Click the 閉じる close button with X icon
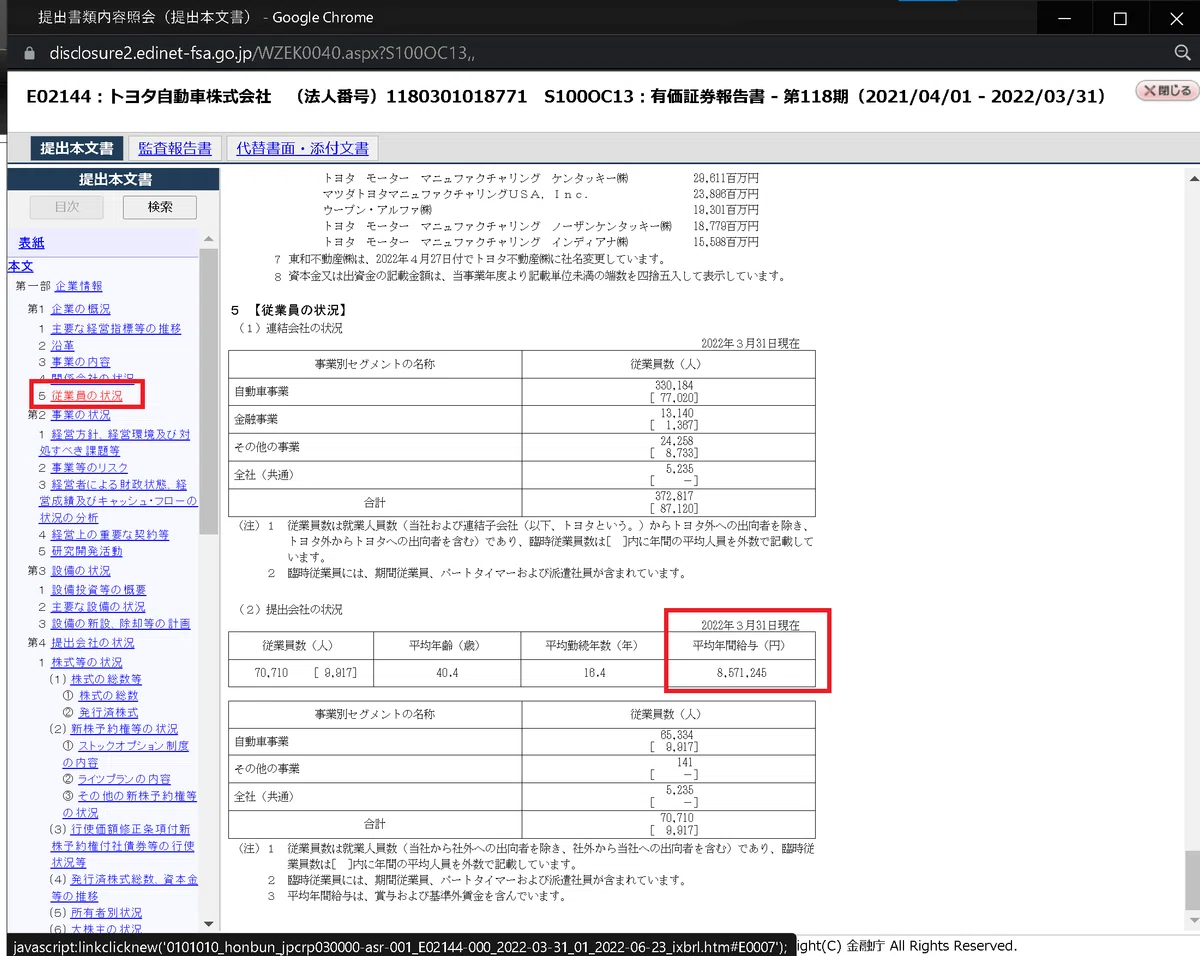 click(x=1166, y=91)
